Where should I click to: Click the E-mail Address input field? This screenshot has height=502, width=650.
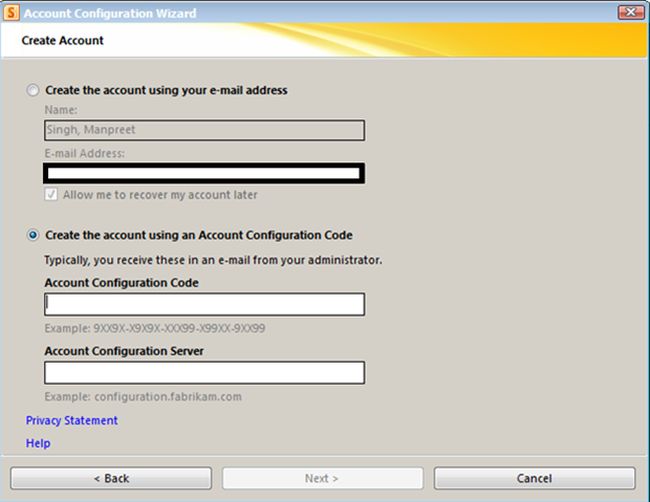tap(204, 173)
